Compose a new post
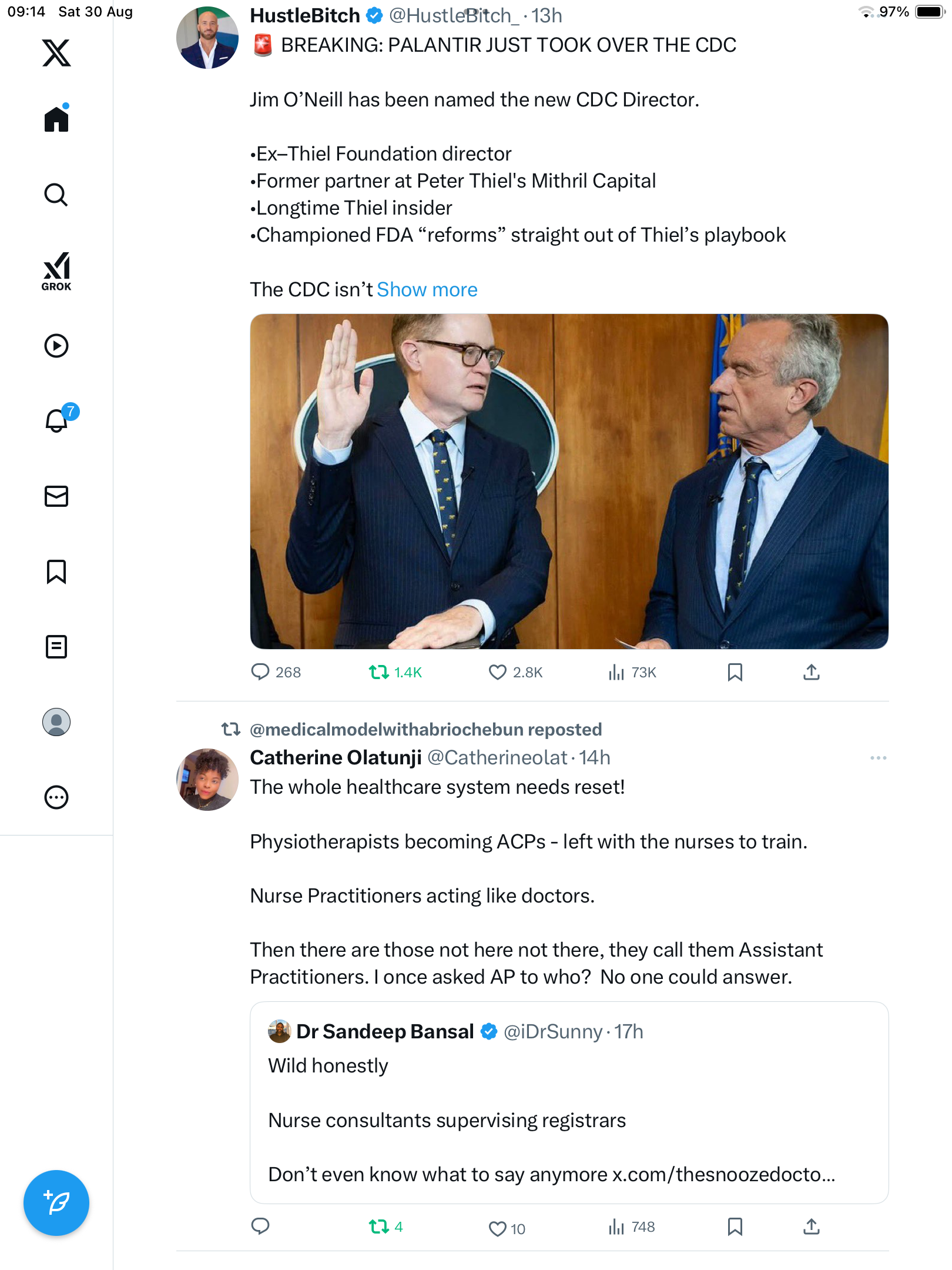Screen dimensions: 952x1270 56,1203
